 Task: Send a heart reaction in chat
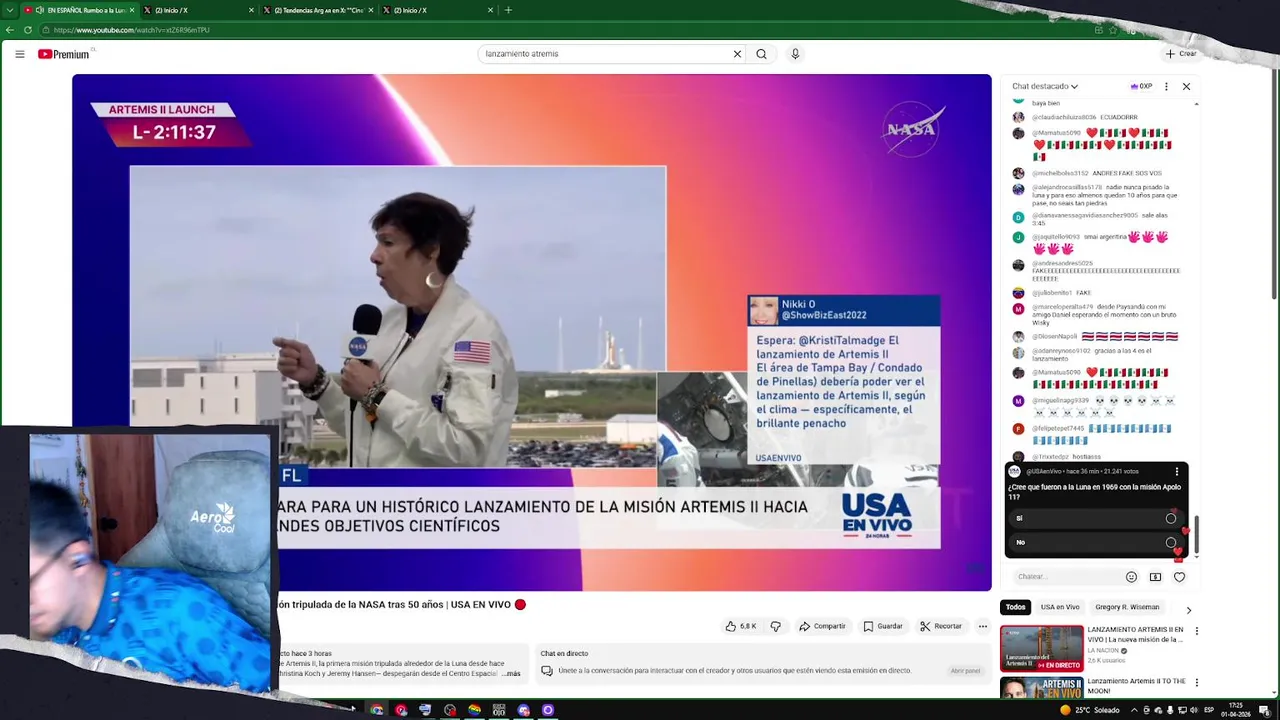1179,577
